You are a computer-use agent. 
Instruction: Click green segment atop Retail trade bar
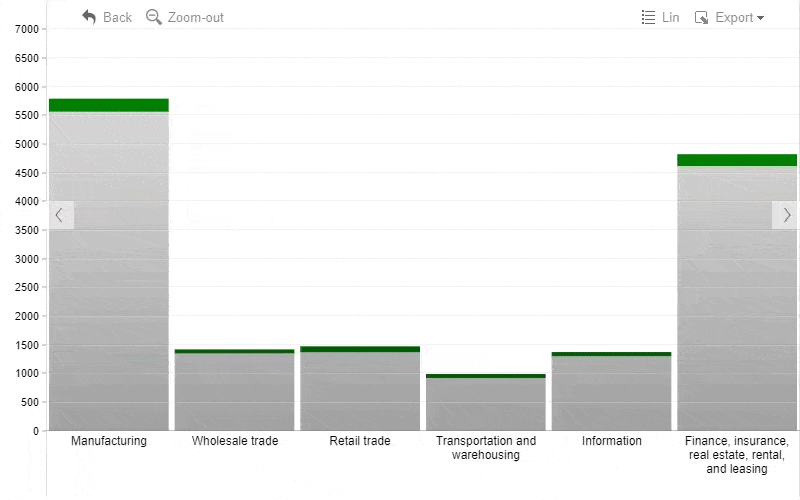(360, 349)
